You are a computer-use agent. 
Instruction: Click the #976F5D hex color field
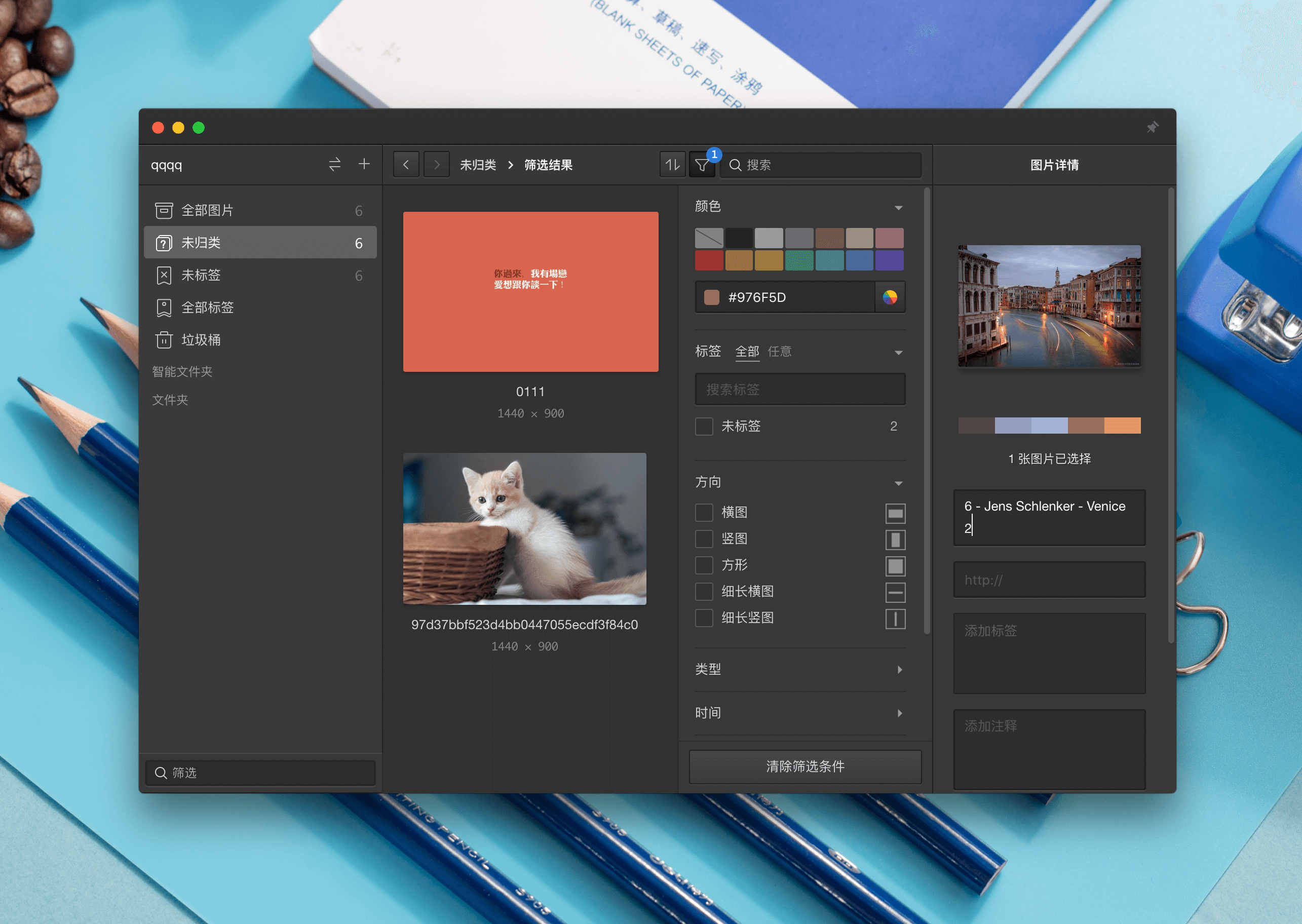pos(785,297)
